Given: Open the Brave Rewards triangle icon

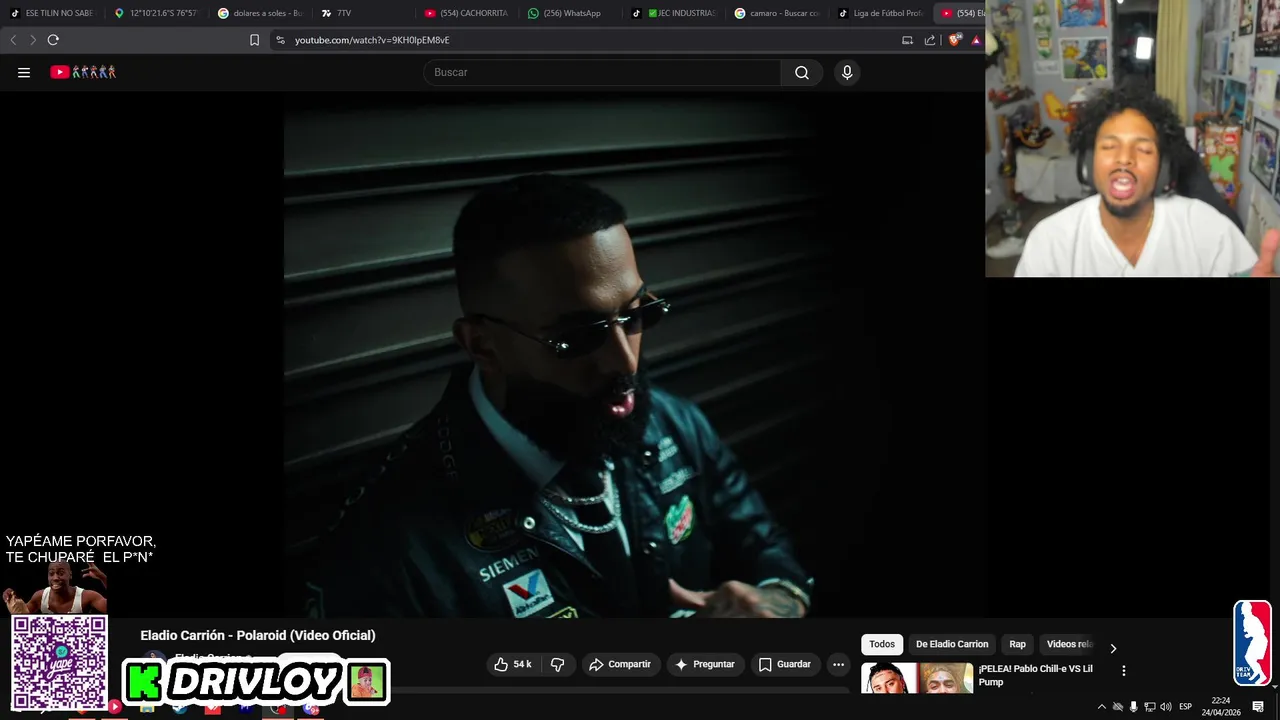Looking at the screenshot, I should point(977,40).
